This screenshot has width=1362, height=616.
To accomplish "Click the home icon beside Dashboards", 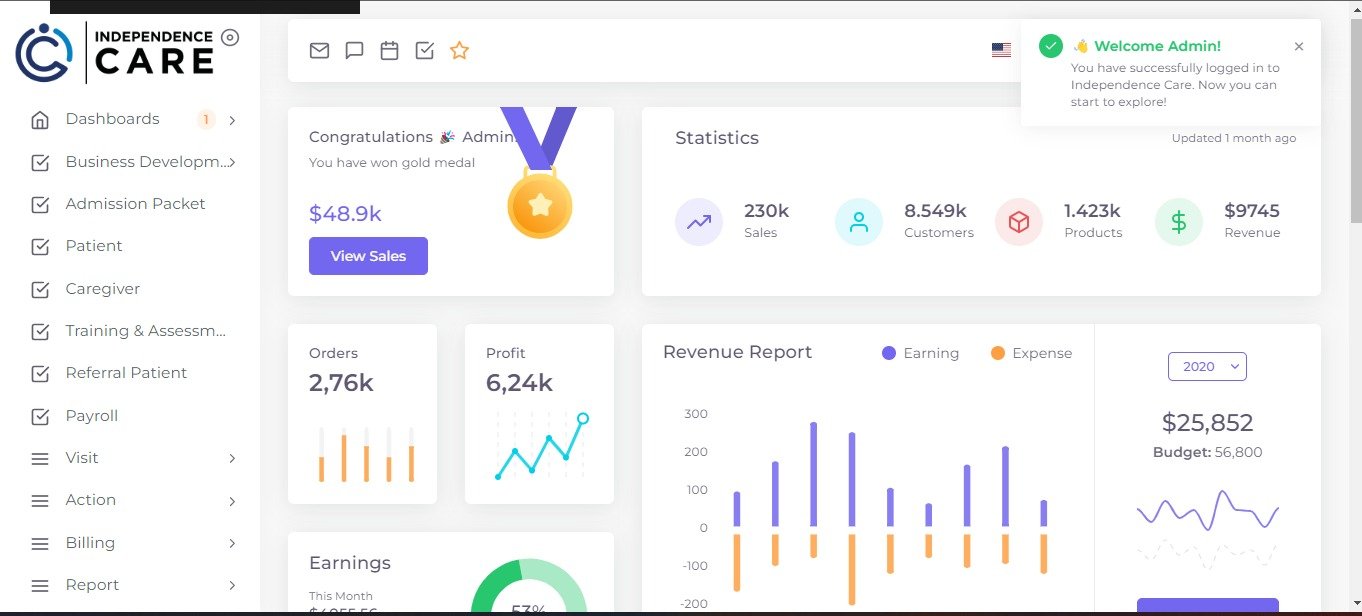I will (40, 120).
